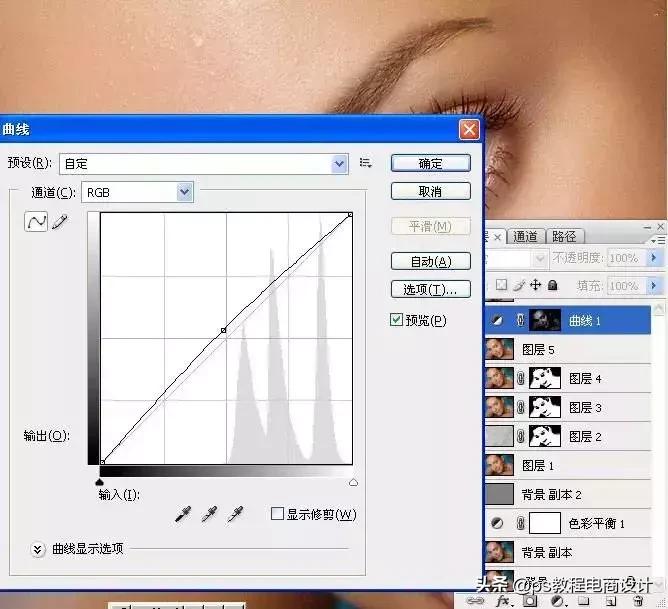Open the 填充 slider arrow
Viewport: 668px width, 609px height.
point(654,285)
